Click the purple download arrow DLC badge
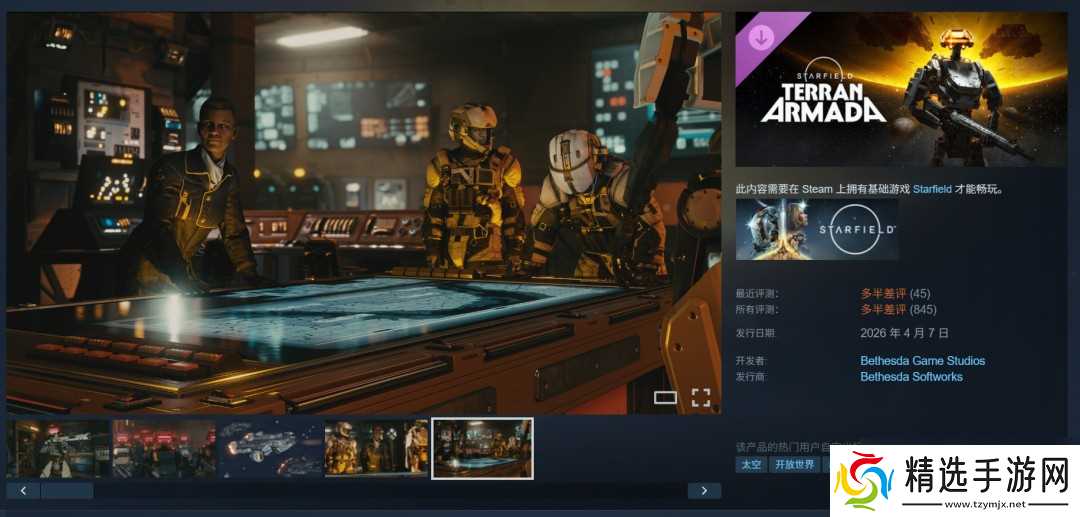The width and height of the screenshot is (1080, 517). pos(760,38)
